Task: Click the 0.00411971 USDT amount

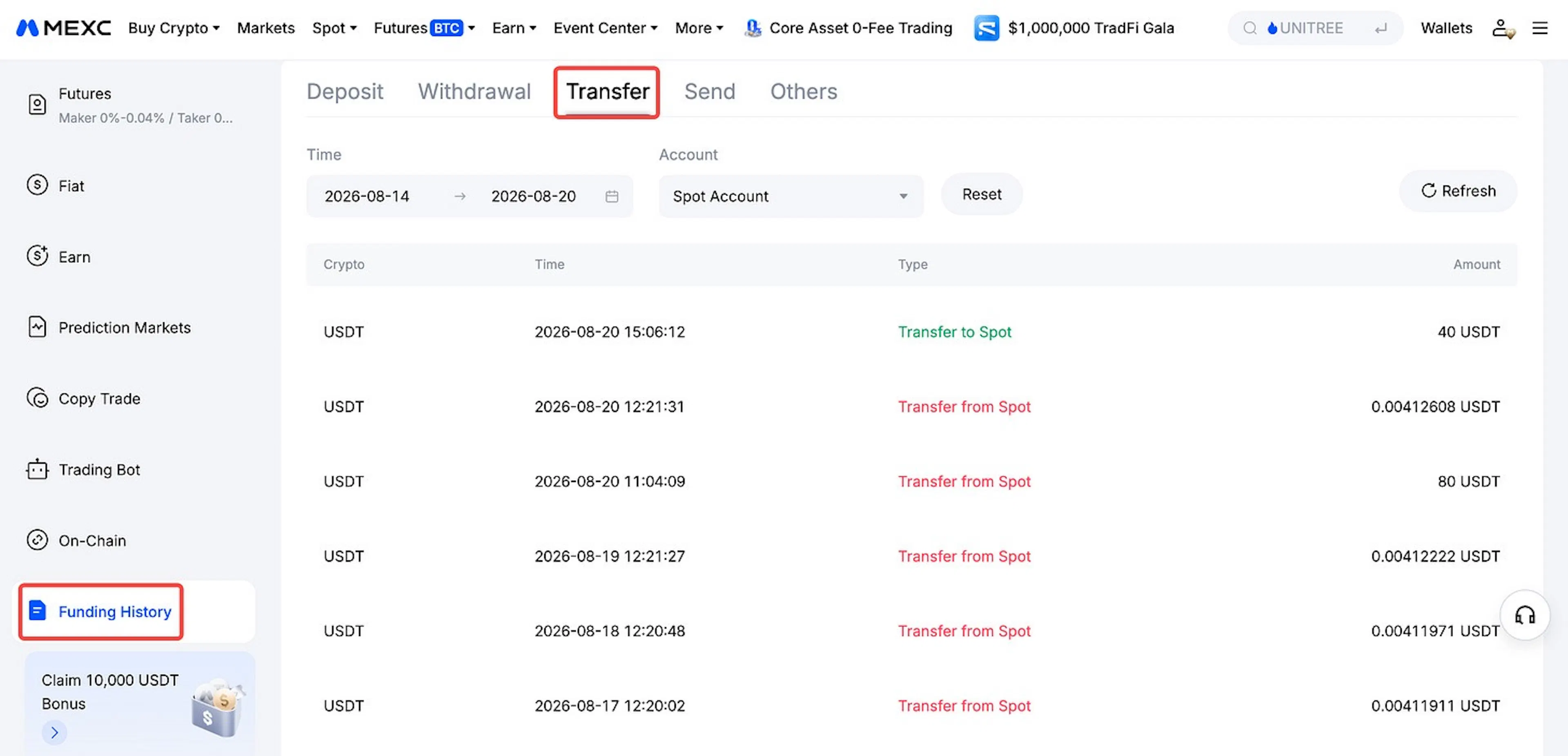Action: pyautogui.click(x=1435, y=631)
